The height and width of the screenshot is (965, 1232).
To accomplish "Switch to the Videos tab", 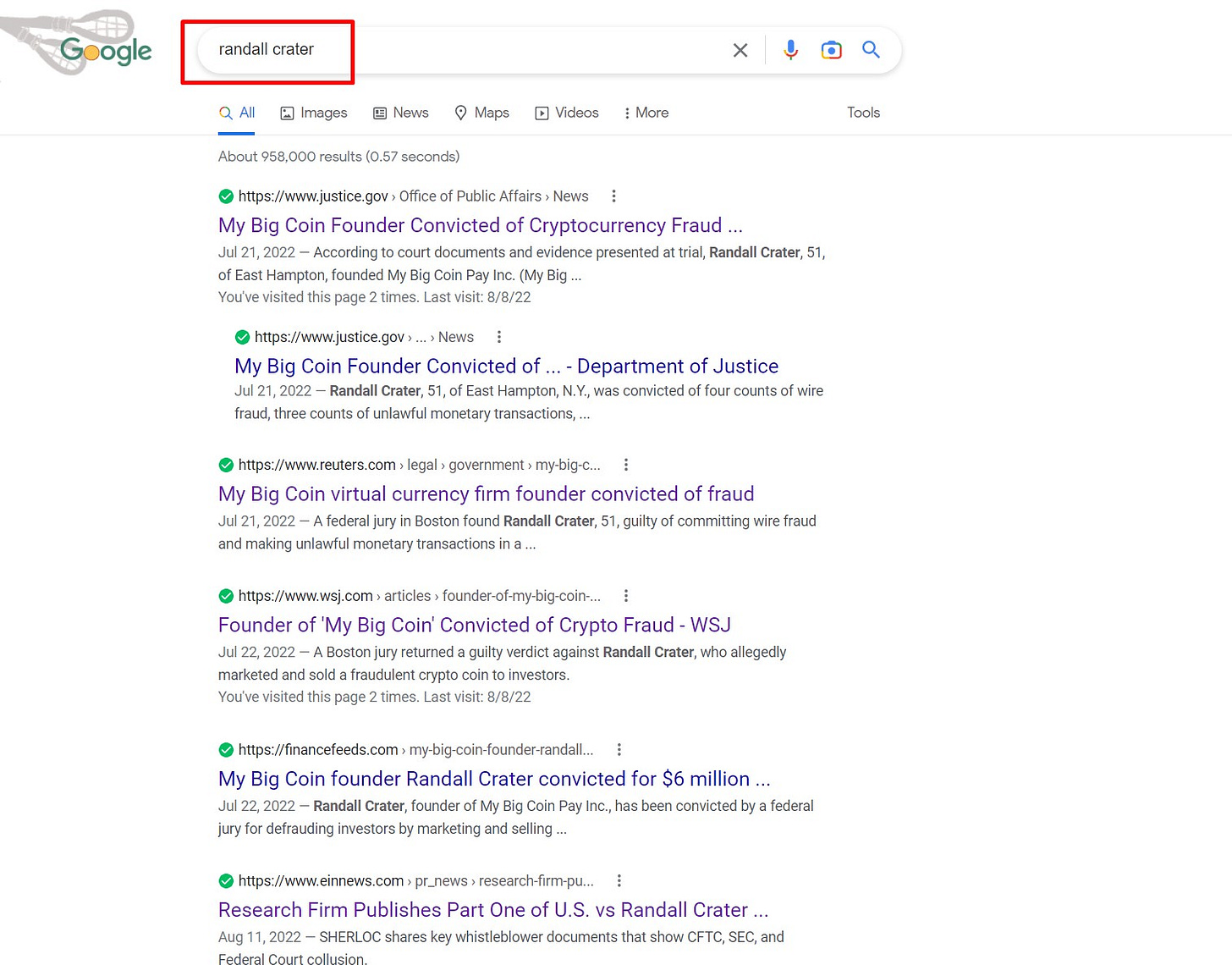I will [567, 113].
